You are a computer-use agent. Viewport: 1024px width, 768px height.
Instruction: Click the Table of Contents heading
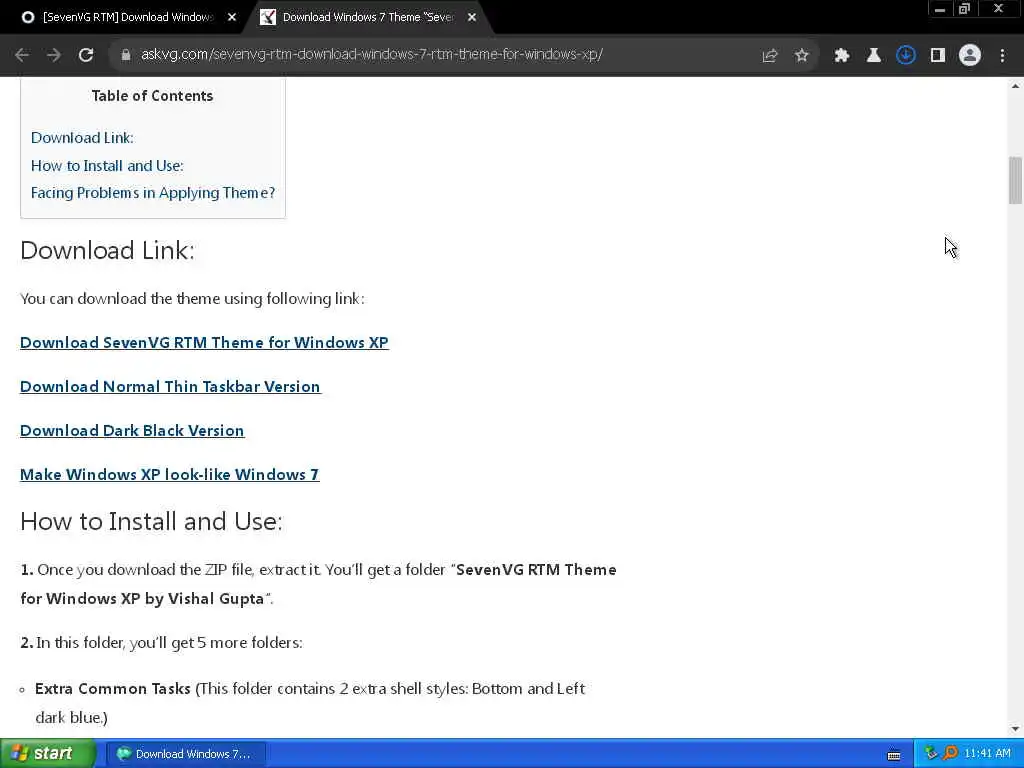tap(153, 96)
